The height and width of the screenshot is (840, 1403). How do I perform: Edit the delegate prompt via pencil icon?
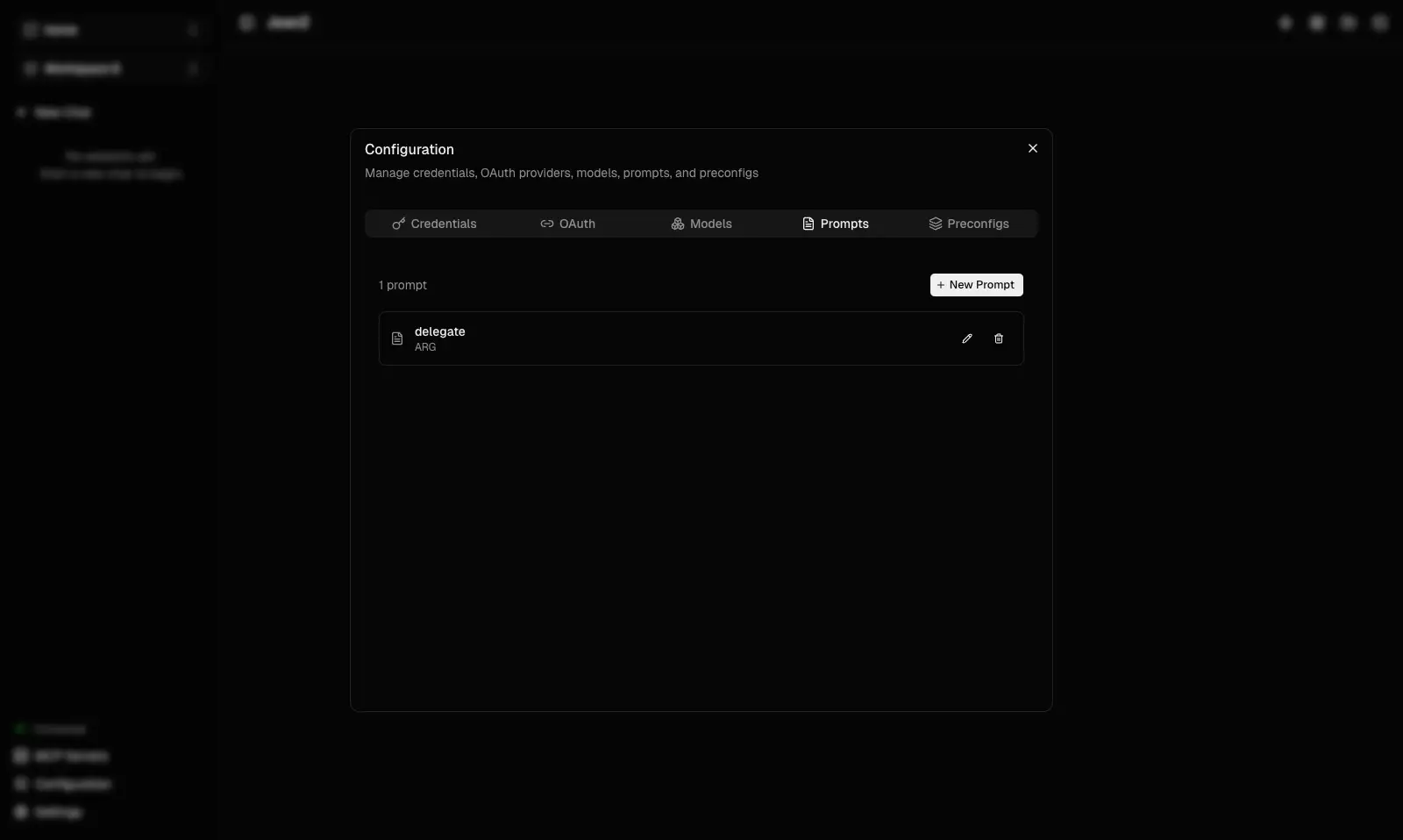(x=966, y=338)
